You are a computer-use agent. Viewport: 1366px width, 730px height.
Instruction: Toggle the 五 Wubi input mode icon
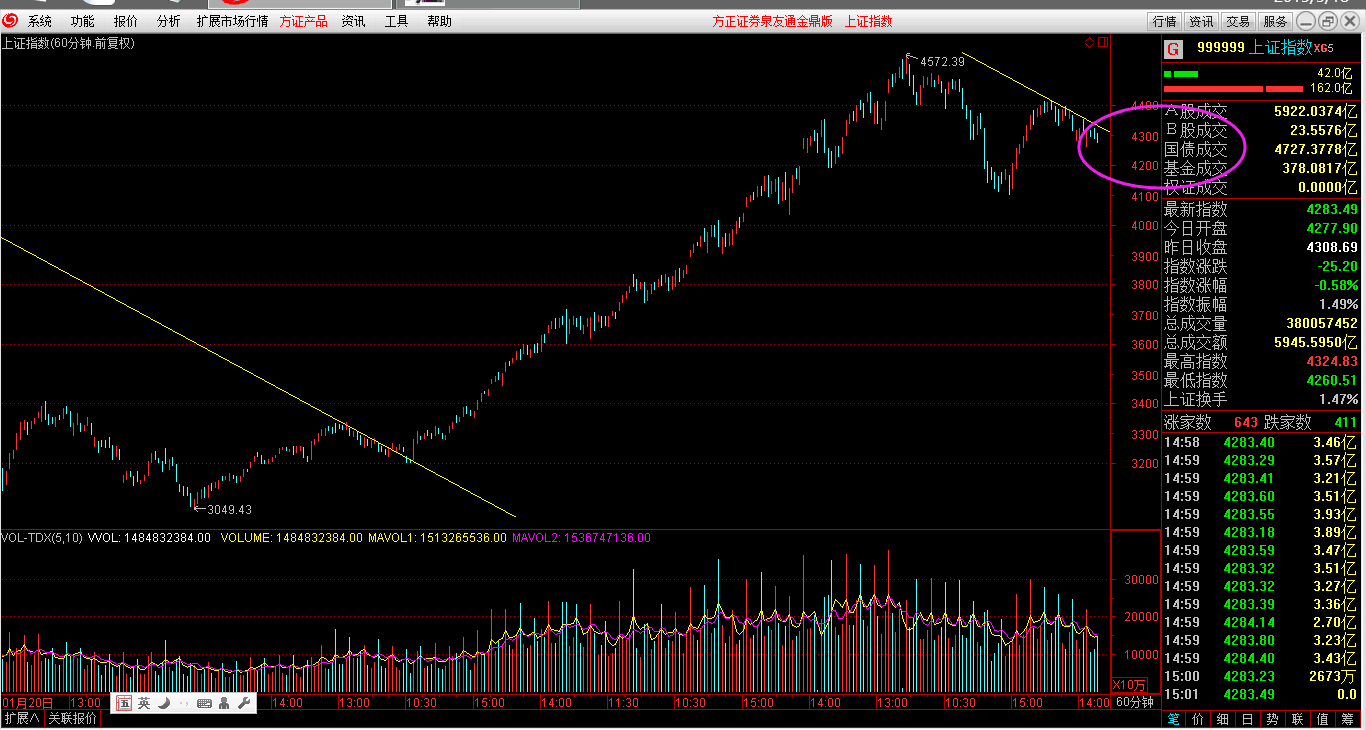tap(124, 703)
